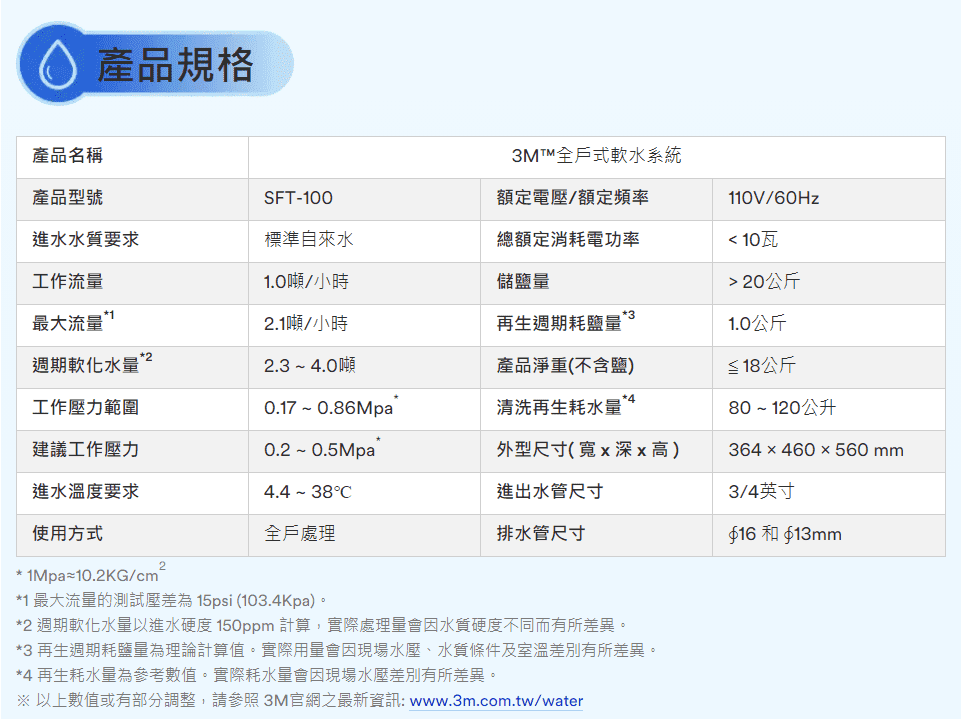Select the 80 ~ 120公升 regeneration water value

(x=782, y=408)
